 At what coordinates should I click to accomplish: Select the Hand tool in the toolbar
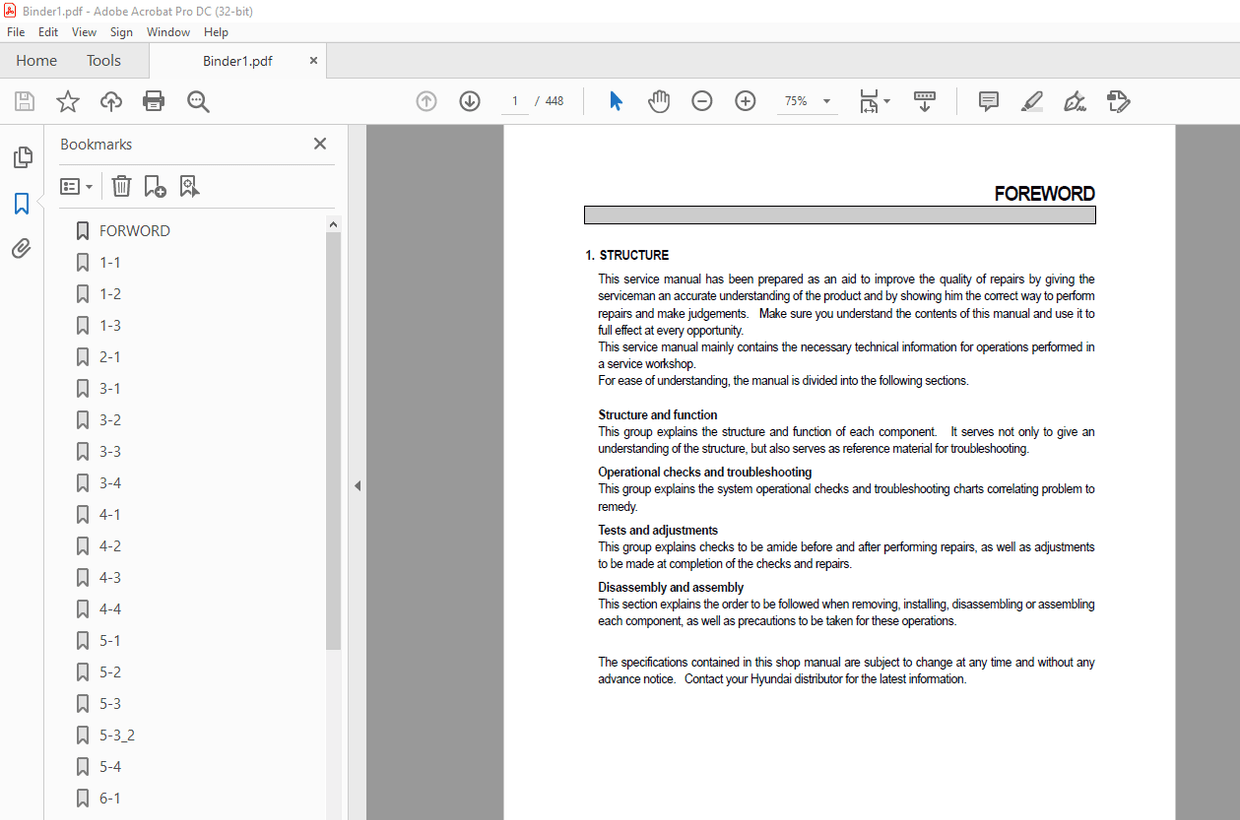659,100
